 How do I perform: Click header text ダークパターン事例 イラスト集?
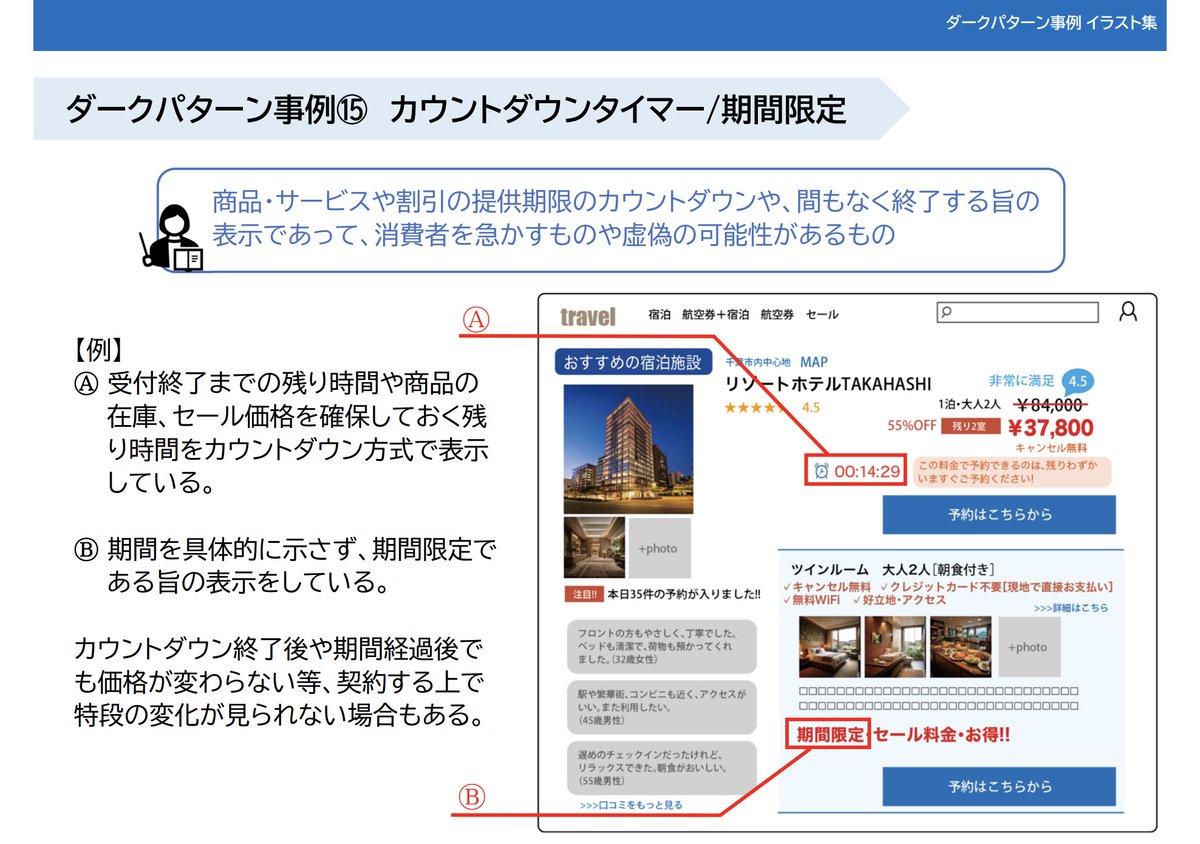[1051, 23]
